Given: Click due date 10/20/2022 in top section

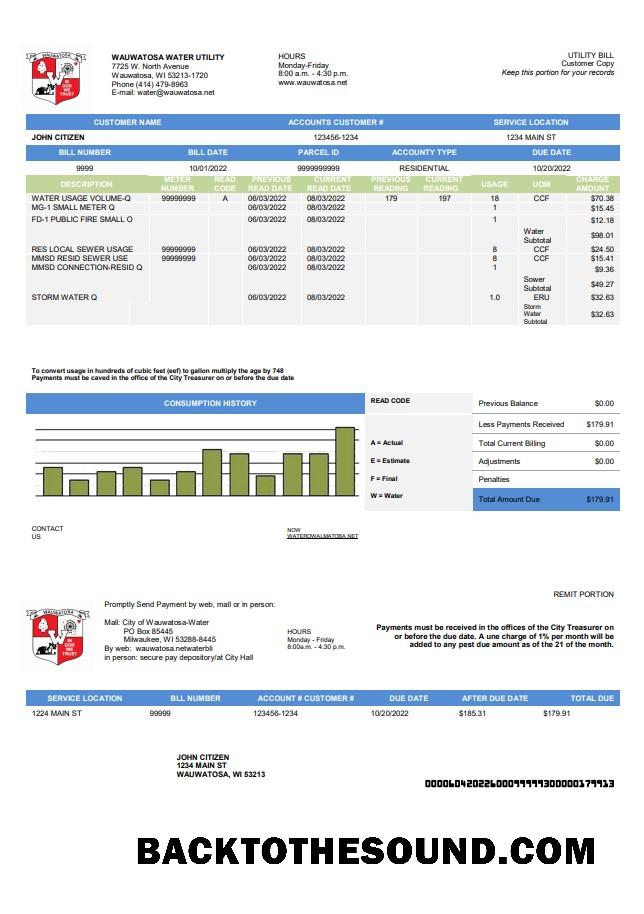Looking at the screenshot, I should (551, 168).
